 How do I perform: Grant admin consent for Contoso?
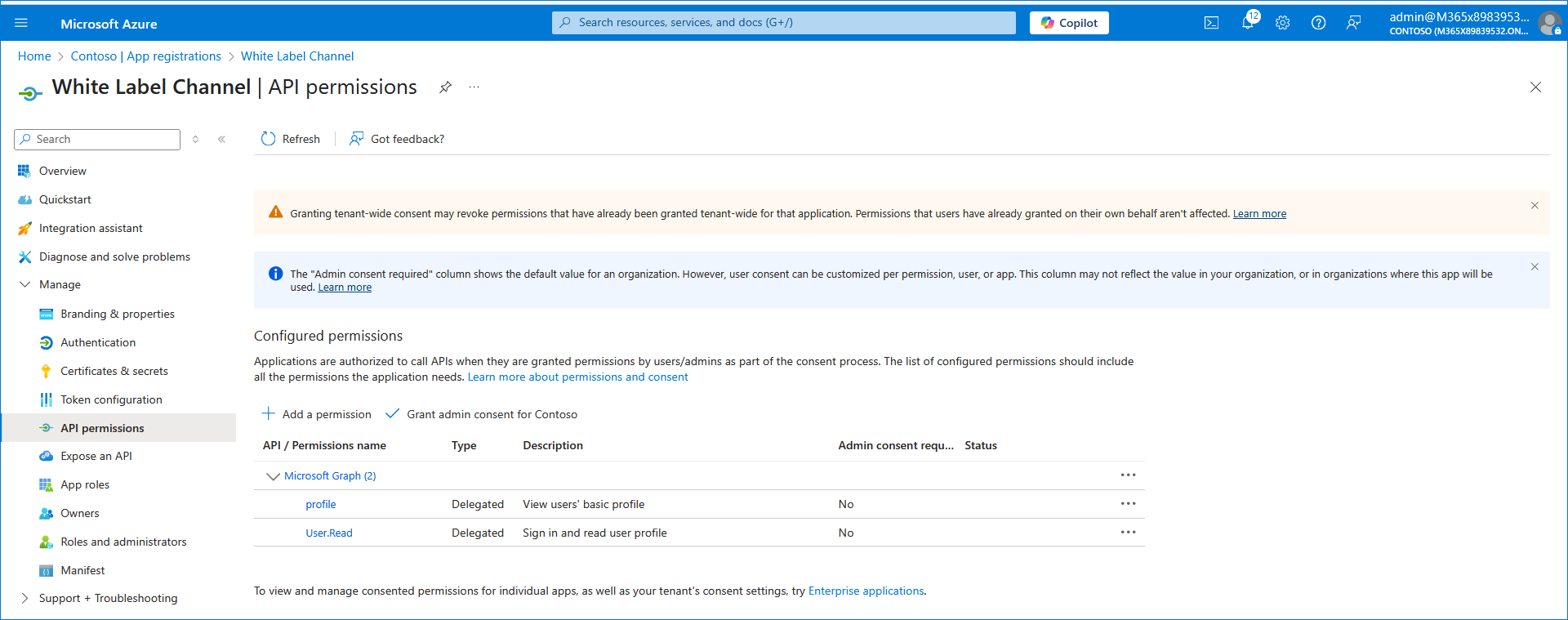(482, 414)
